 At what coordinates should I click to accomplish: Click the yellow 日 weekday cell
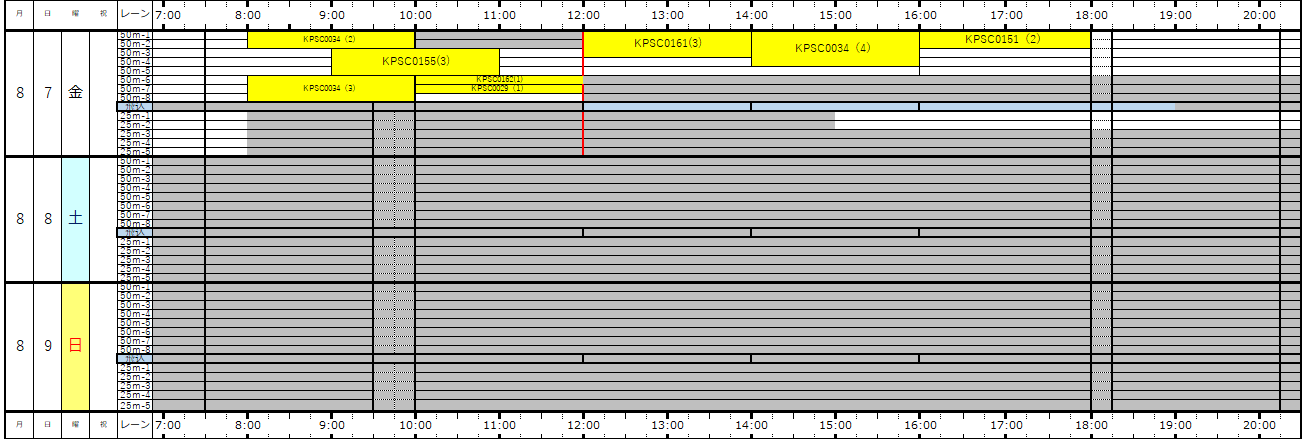tap(75, 346)
